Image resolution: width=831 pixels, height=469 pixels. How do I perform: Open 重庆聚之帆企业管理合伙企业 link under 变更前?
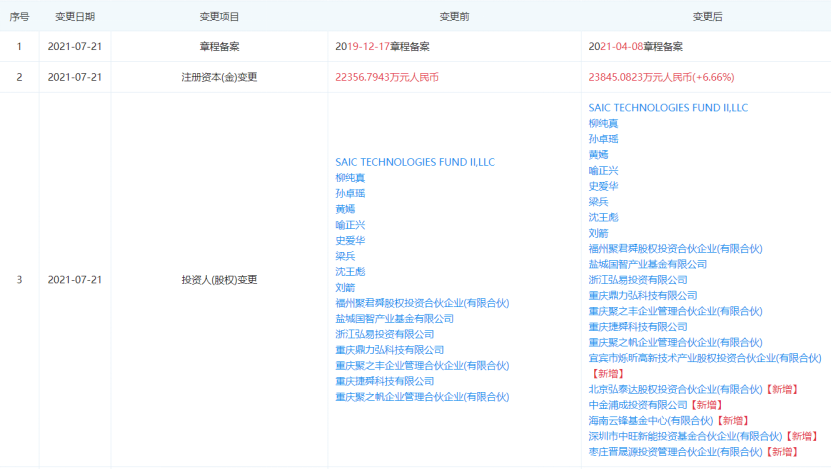tap(422, 397)
